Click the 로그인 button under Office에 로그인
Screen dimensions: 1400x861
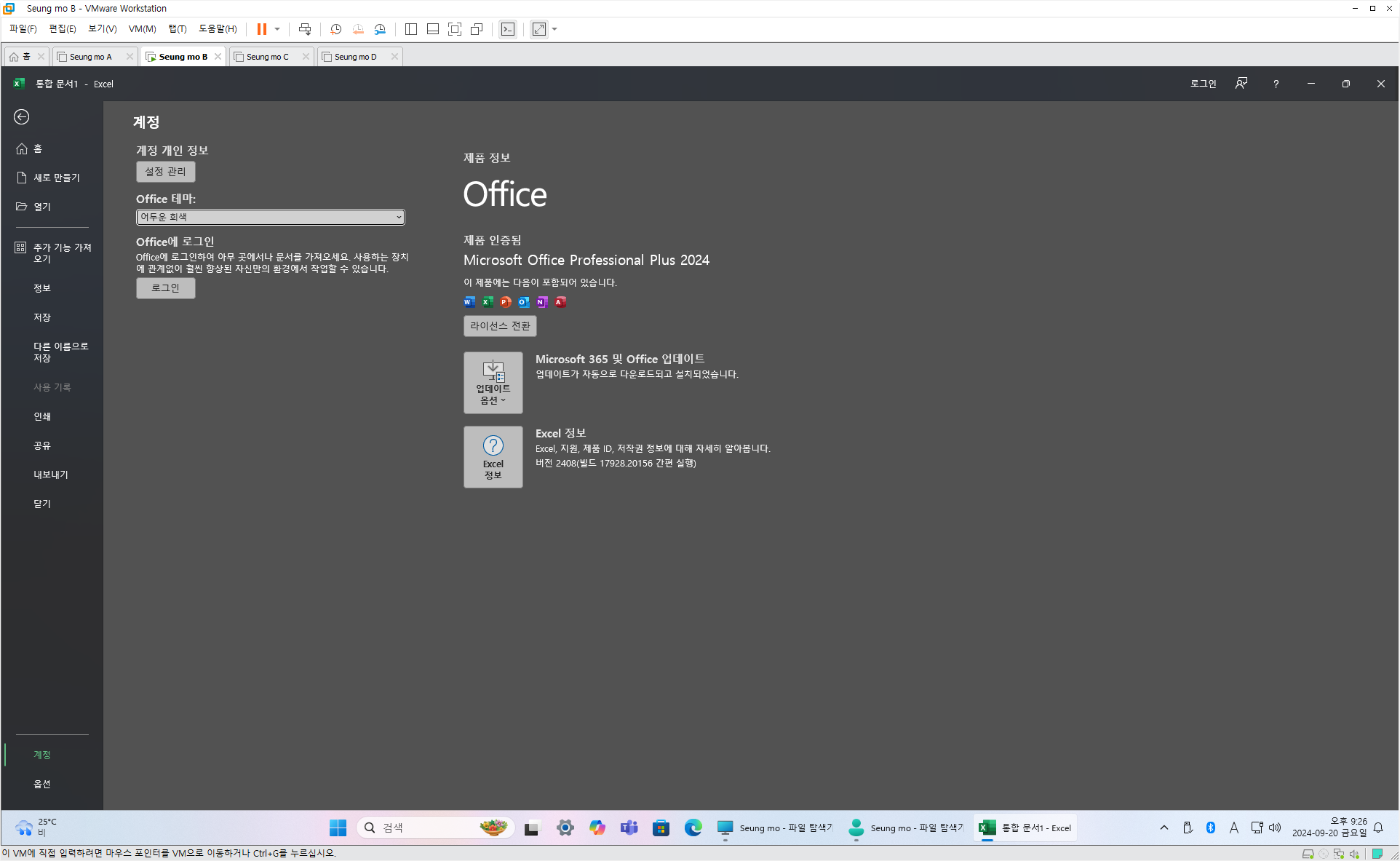click(165, 288)
